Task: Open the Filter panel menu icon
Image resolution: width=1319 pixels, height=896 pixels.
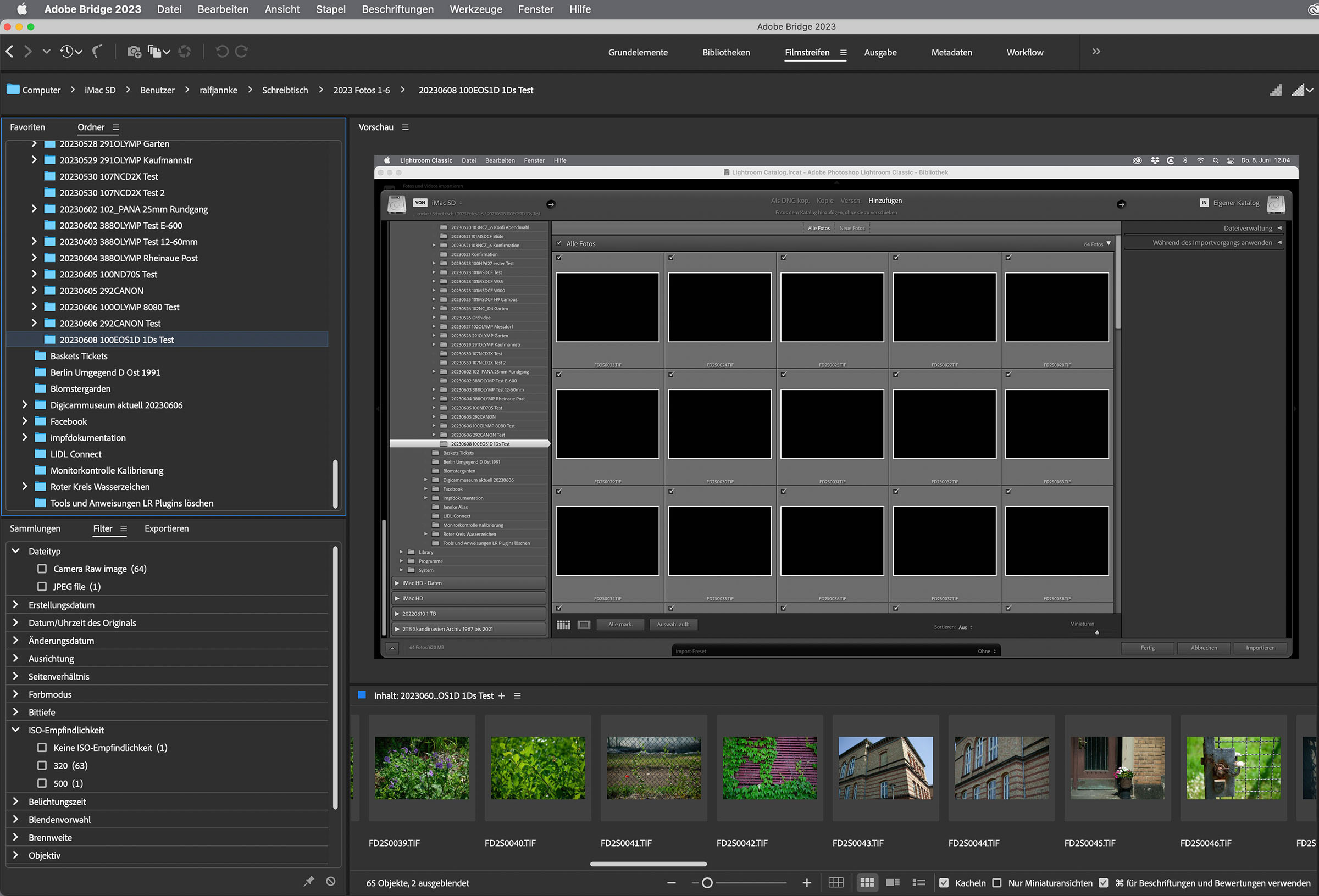Action: click(x=124, y=528)
